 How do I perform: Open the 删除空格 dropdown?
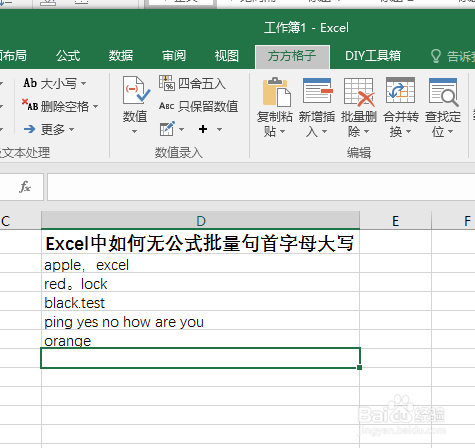[x=60, y=106]
